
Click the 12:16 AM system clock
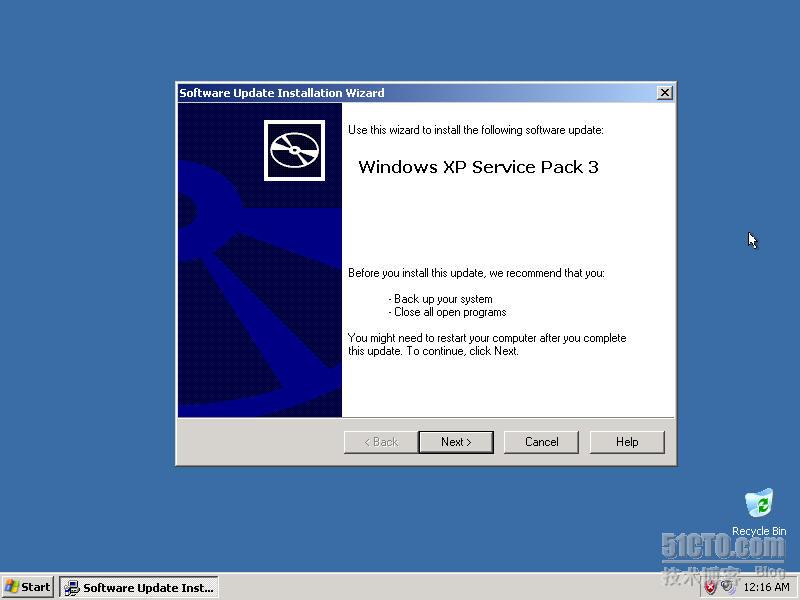pyautogui.click(x=766, y=587)
